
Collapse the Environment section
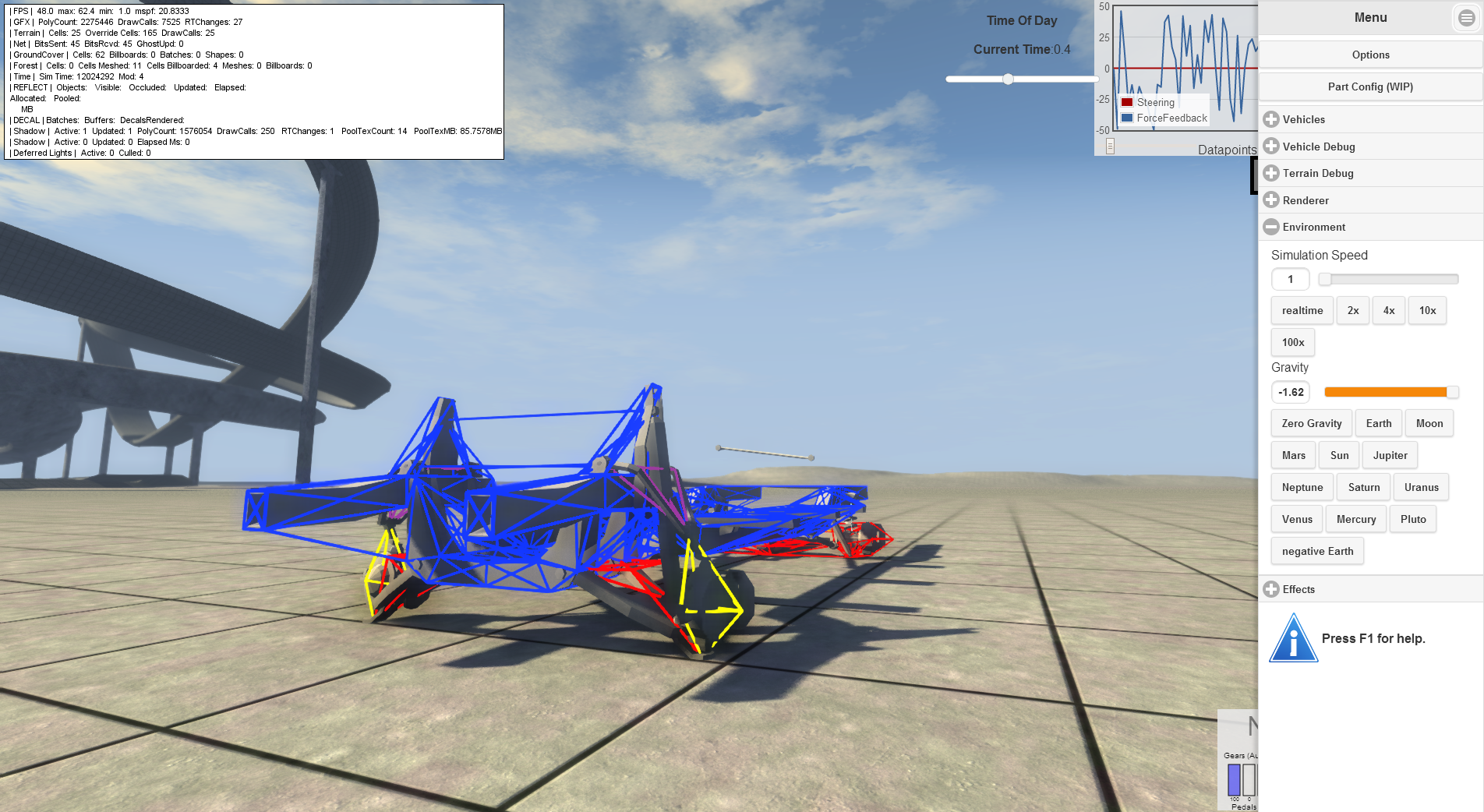click(1370, 227)
